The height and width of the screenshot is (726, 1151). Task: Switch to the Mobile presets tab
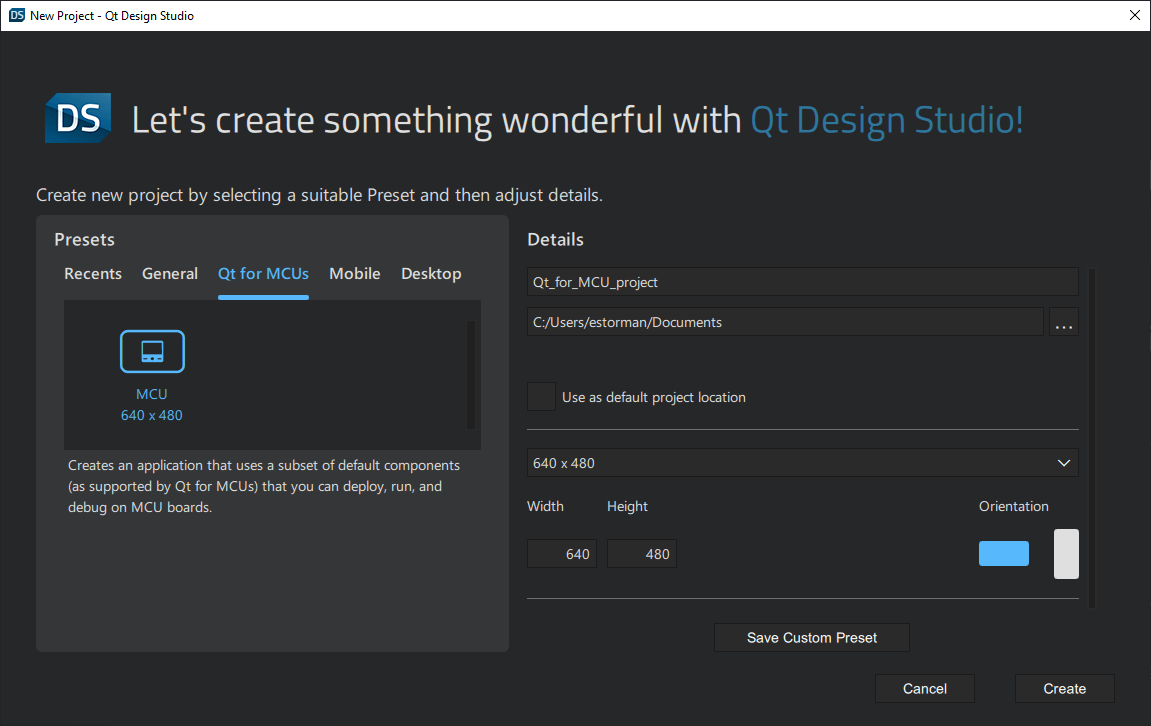354,273
